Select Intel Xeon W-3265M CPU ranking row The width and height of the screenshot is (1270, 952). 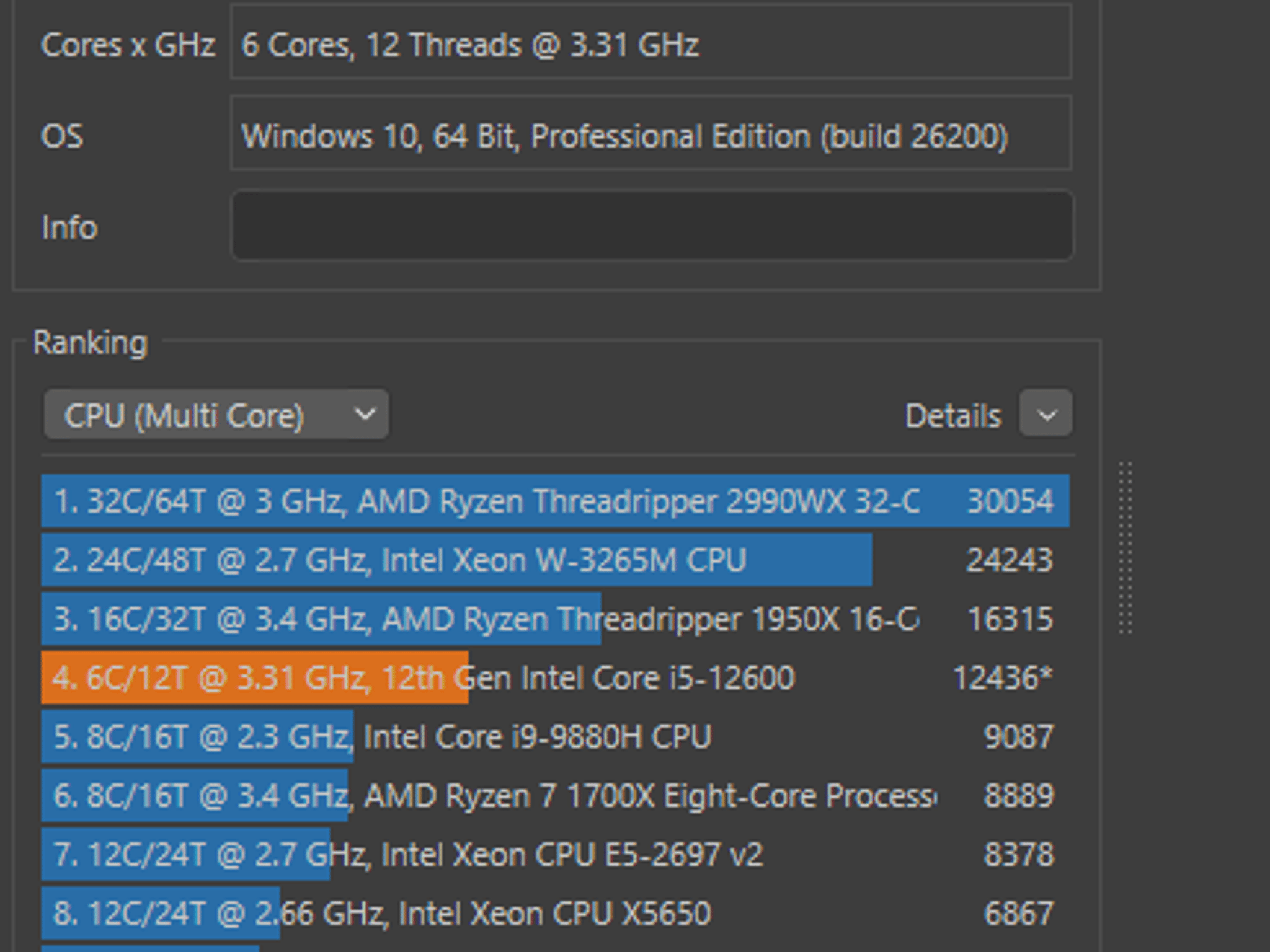556,560
